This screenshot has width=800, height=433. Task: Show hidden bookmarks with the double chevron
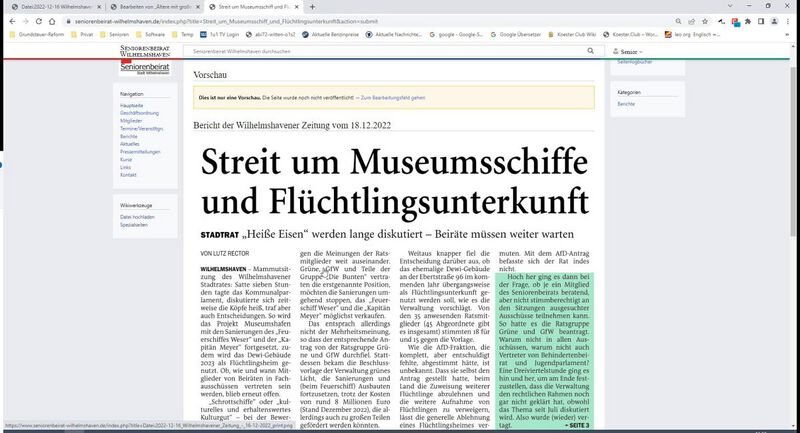(786, 35)
